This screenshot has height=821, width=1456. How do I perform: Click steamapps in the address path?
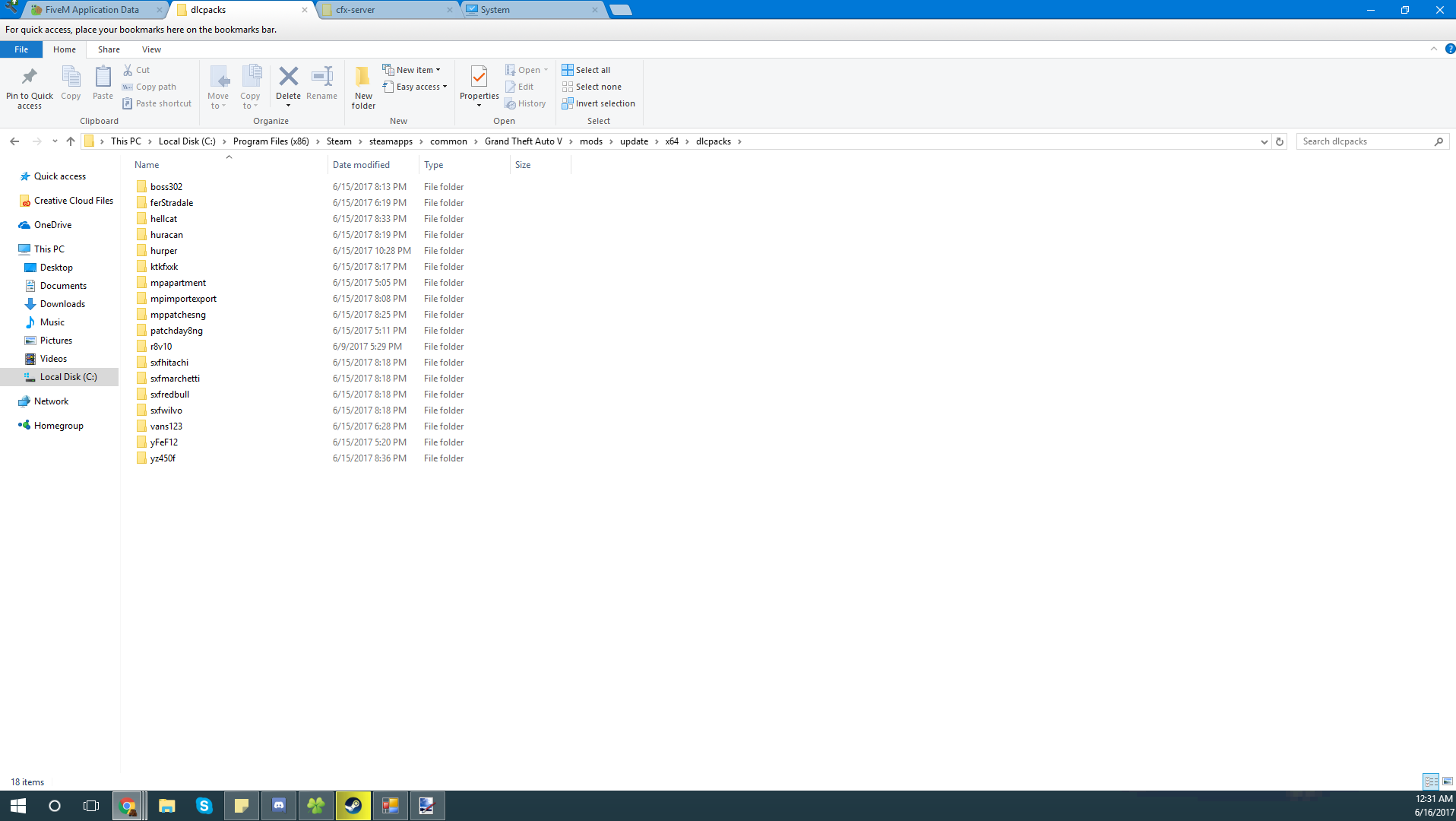[x=391, y=141]
